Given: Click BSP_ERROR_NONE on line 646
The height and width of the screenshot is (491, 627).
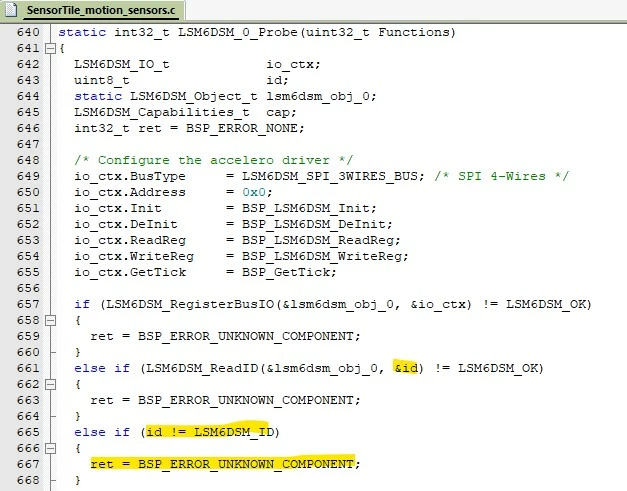Looking at the screenshot, I should pos(242,128).
